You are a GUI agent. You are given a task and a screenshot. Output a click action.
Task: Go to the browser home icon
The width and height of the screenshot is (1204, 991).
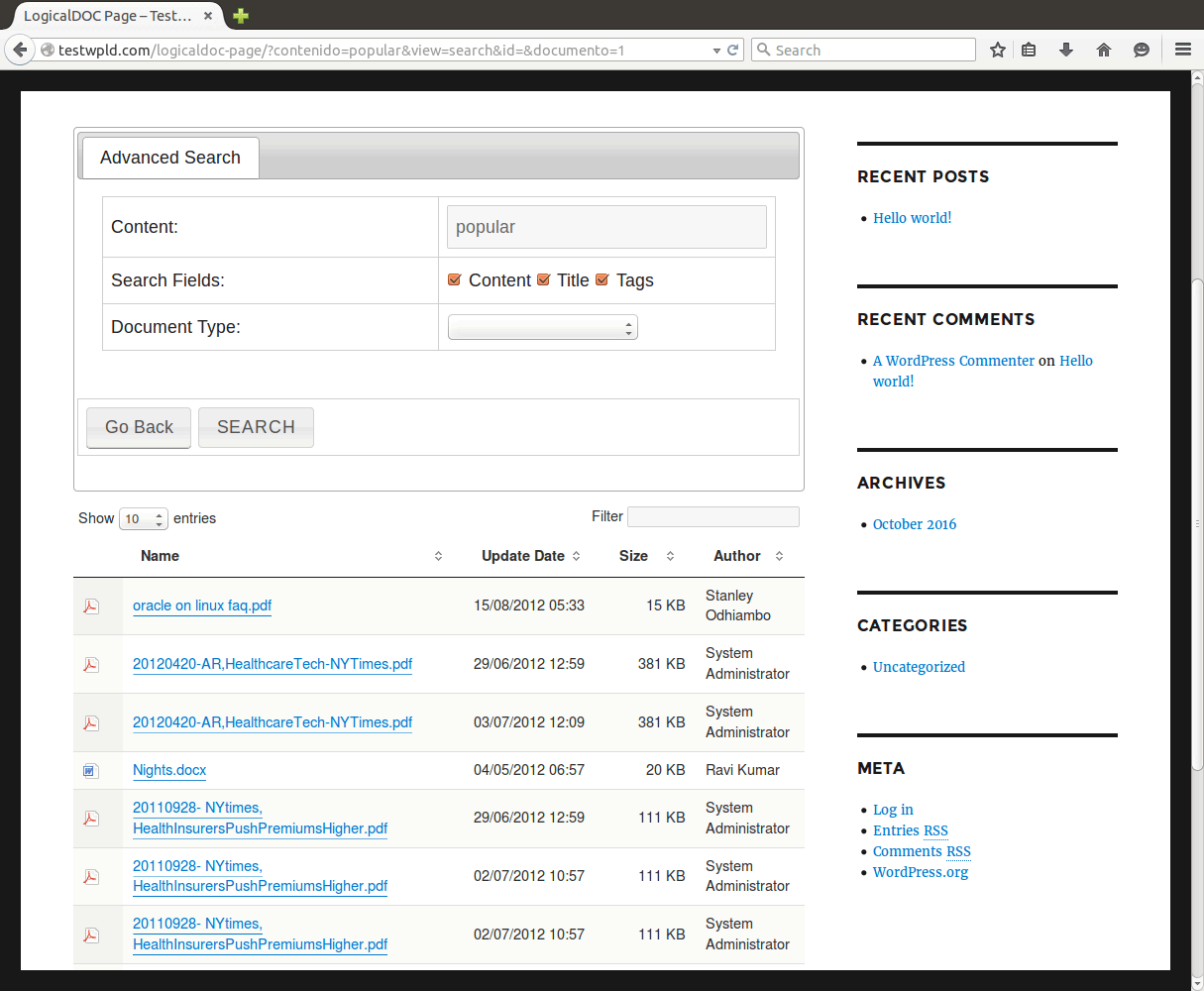1104,50
